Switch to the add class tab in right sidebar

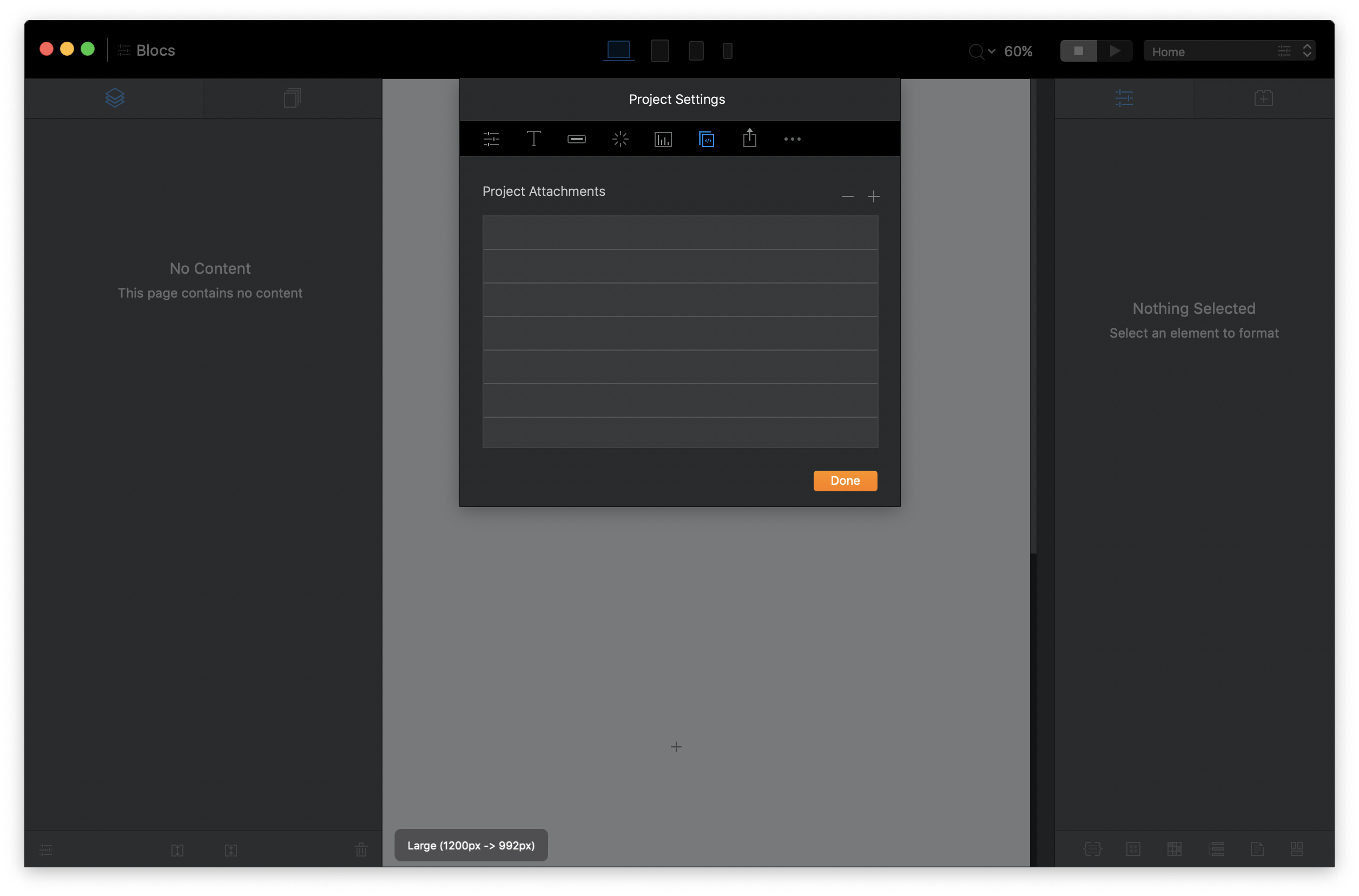1263,98
